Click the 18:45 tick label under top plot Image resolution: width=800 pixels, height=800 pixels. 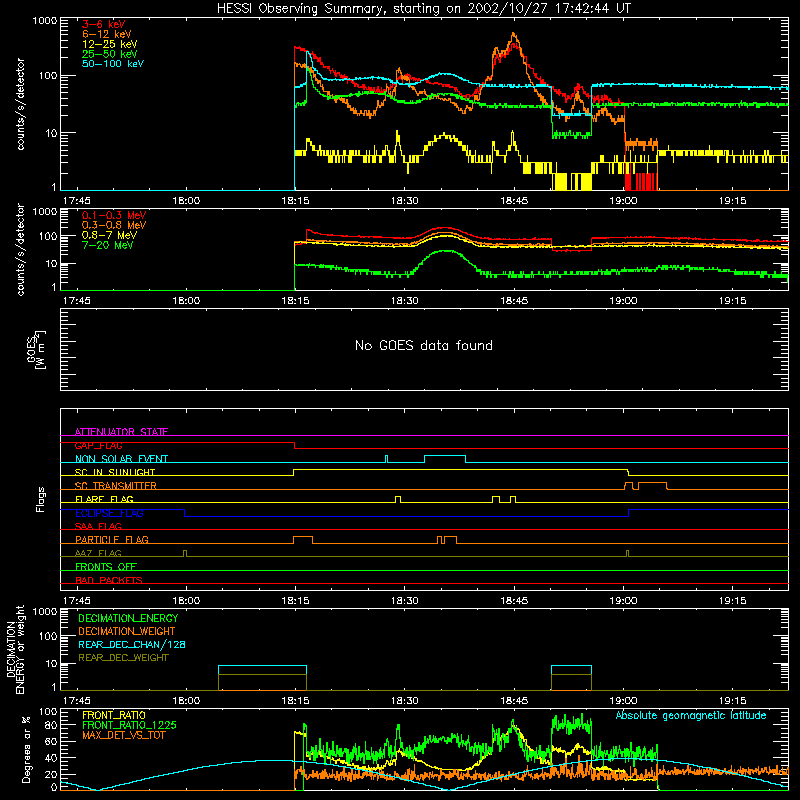point(514,201)
